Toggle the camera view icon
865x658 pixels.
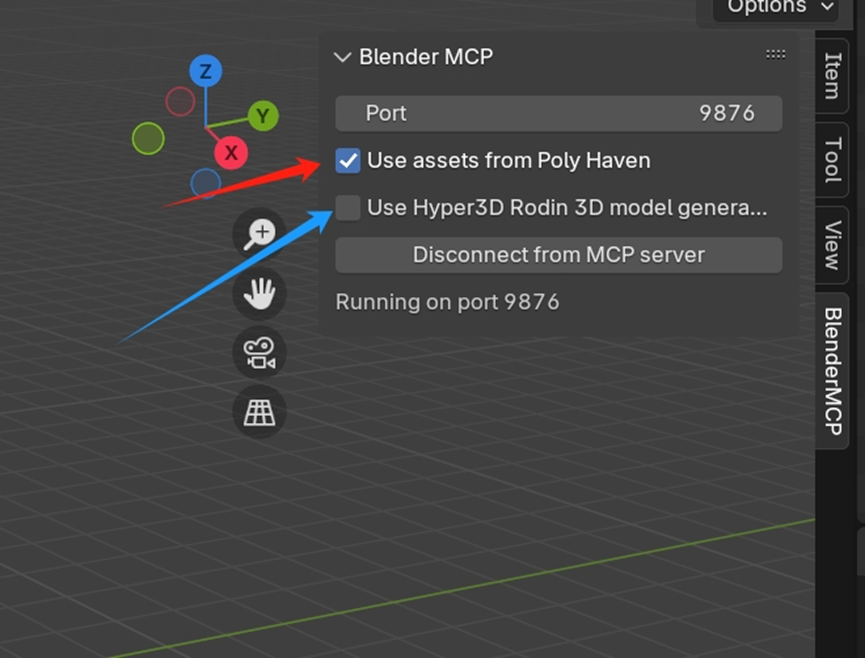259,353
